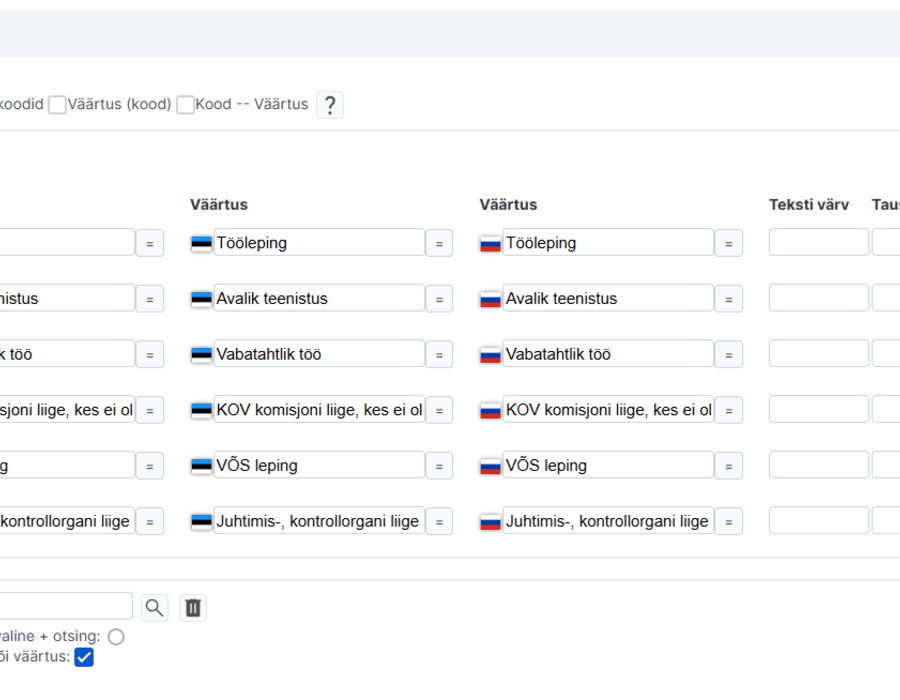
Task: Click the magnifier search icon
Action: 154,608
